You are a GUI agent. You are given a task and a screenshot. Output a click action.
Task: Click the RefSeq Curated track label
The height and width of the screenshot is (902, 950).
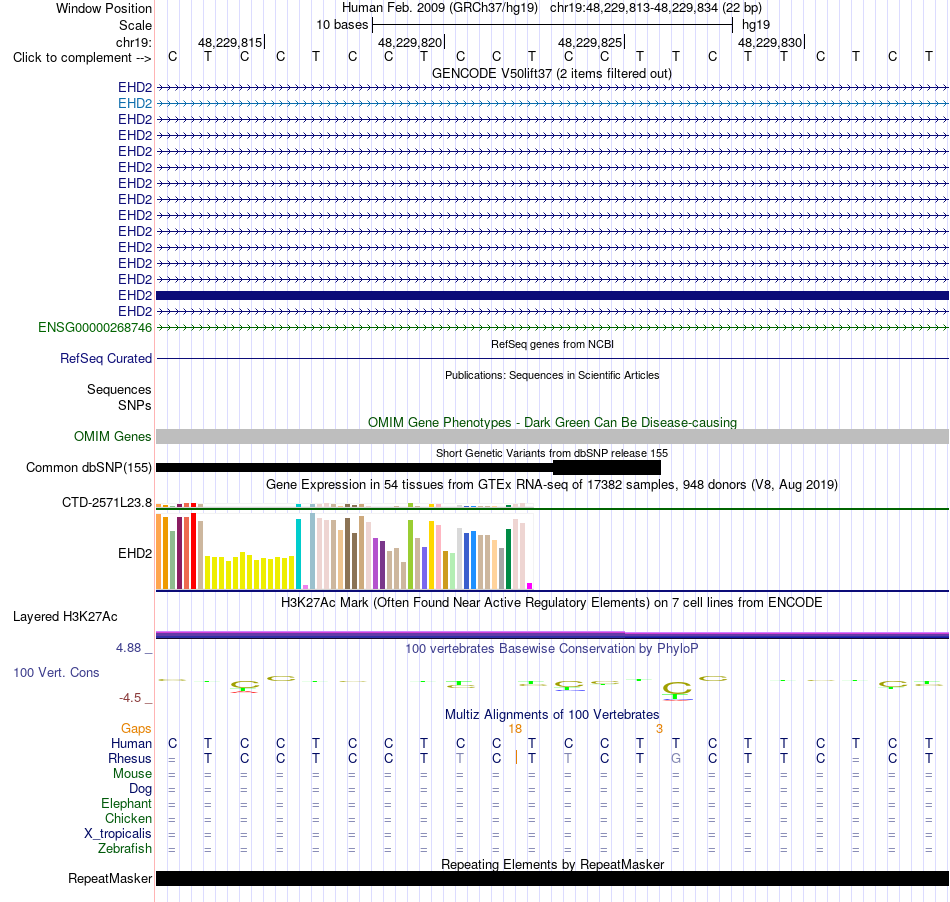(106, 359)
